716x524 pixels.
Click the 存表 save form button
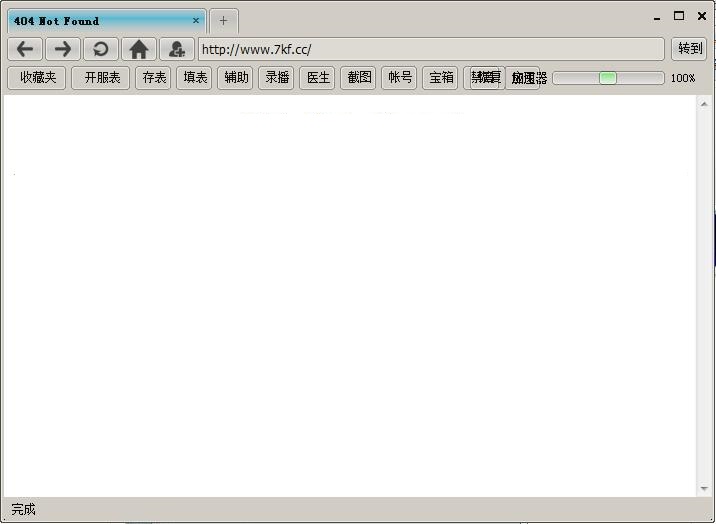click(x=154, y=78)
